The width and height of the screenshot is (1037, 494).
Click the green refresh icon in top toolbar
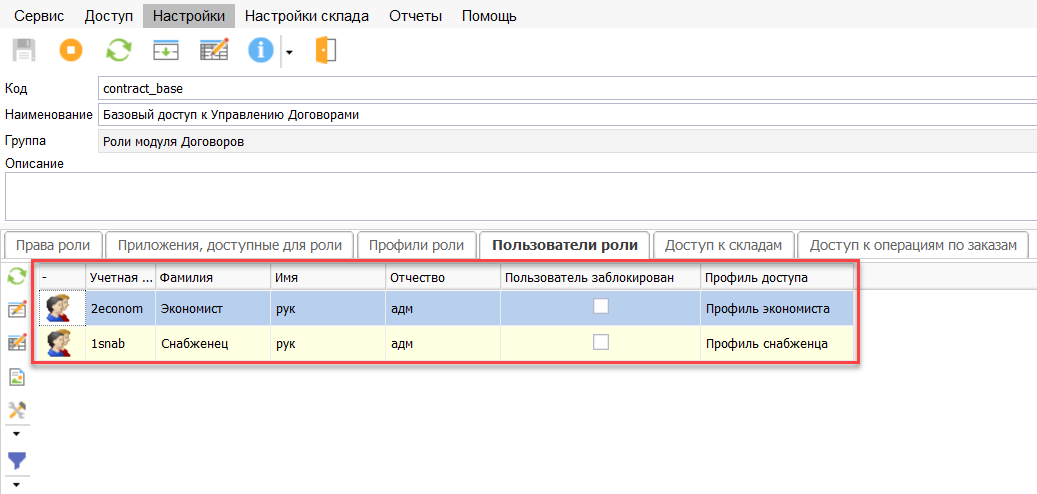click(x=119, y=50)
